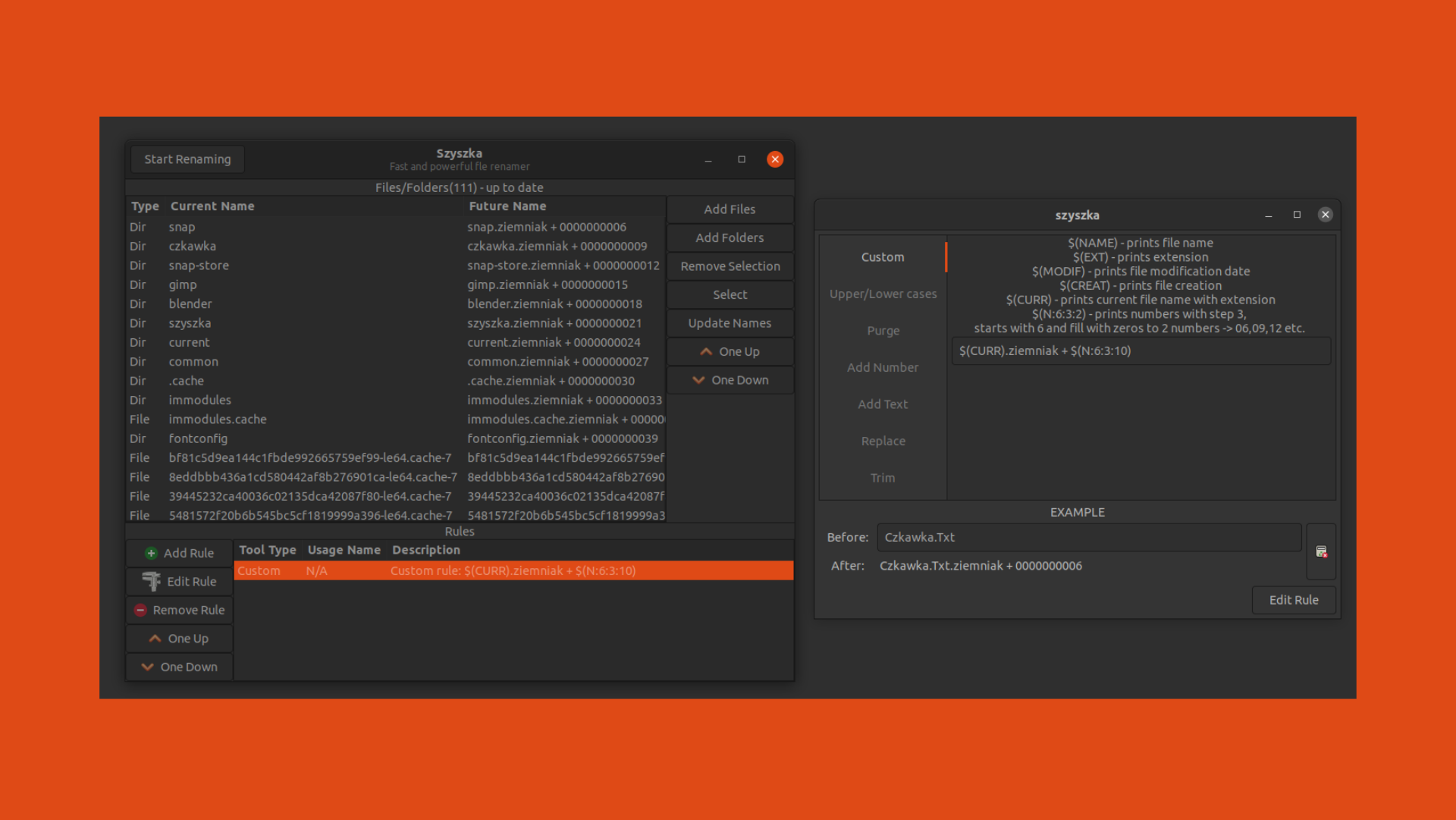Click Add Files button
This screenshot has height=820, width=1456.
click(730, 209)
